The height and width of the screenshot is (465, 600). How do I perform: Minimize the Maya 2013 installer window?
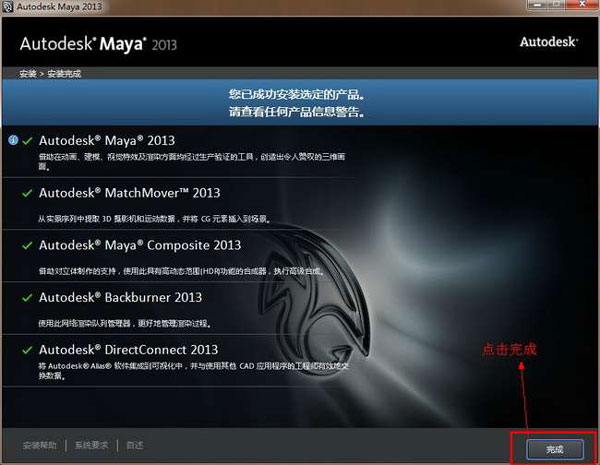pyautogui.click(x=537, y=5)
